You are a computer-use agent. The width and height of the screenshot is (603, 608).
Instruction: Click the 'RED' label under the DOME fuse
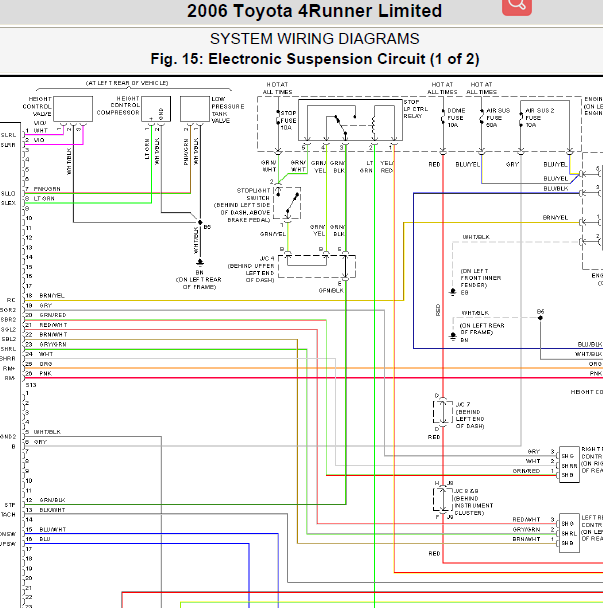(x=434, y=164)
